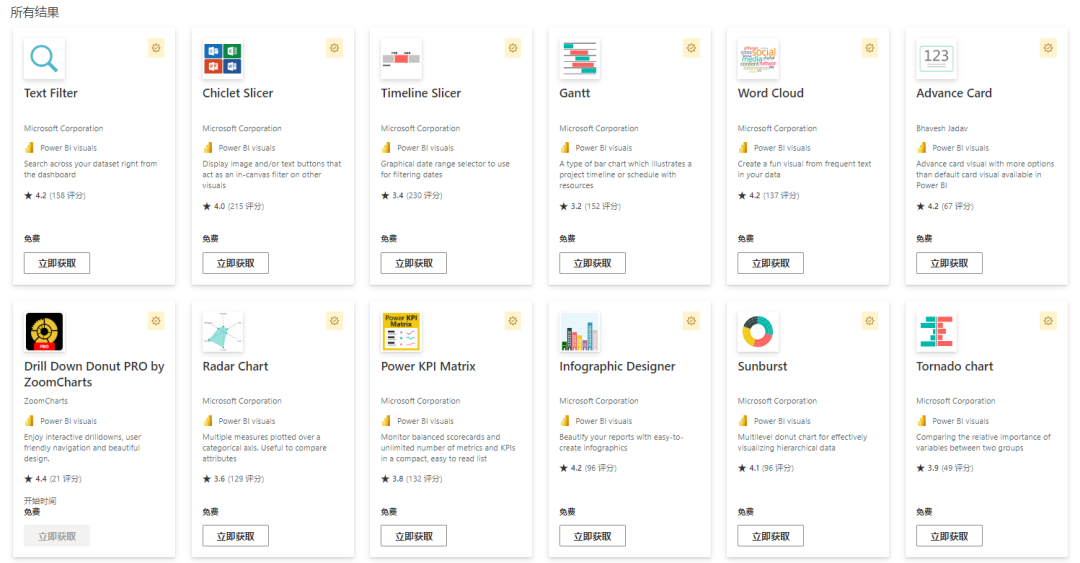Image resolution: width=1080 pixels, height=563 pixels.
Task: Click certification badge on Radar Chart card
Action: [x=334, y=321]
